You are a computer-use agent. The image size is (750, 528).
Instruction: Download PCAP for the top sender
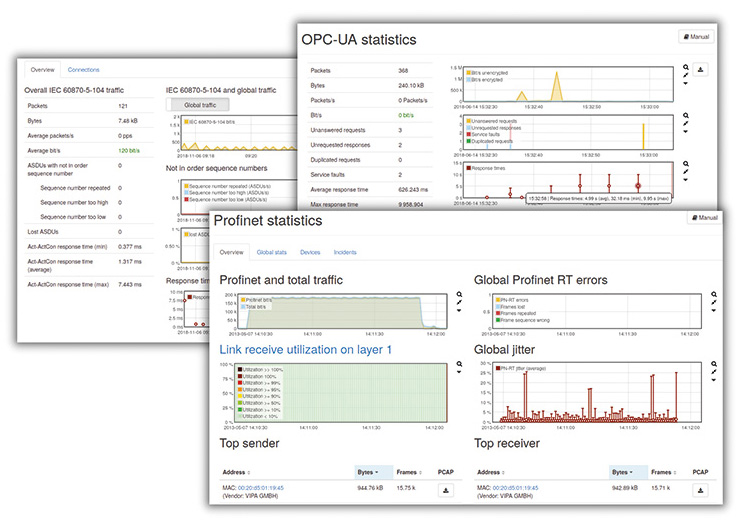point(447,490)
